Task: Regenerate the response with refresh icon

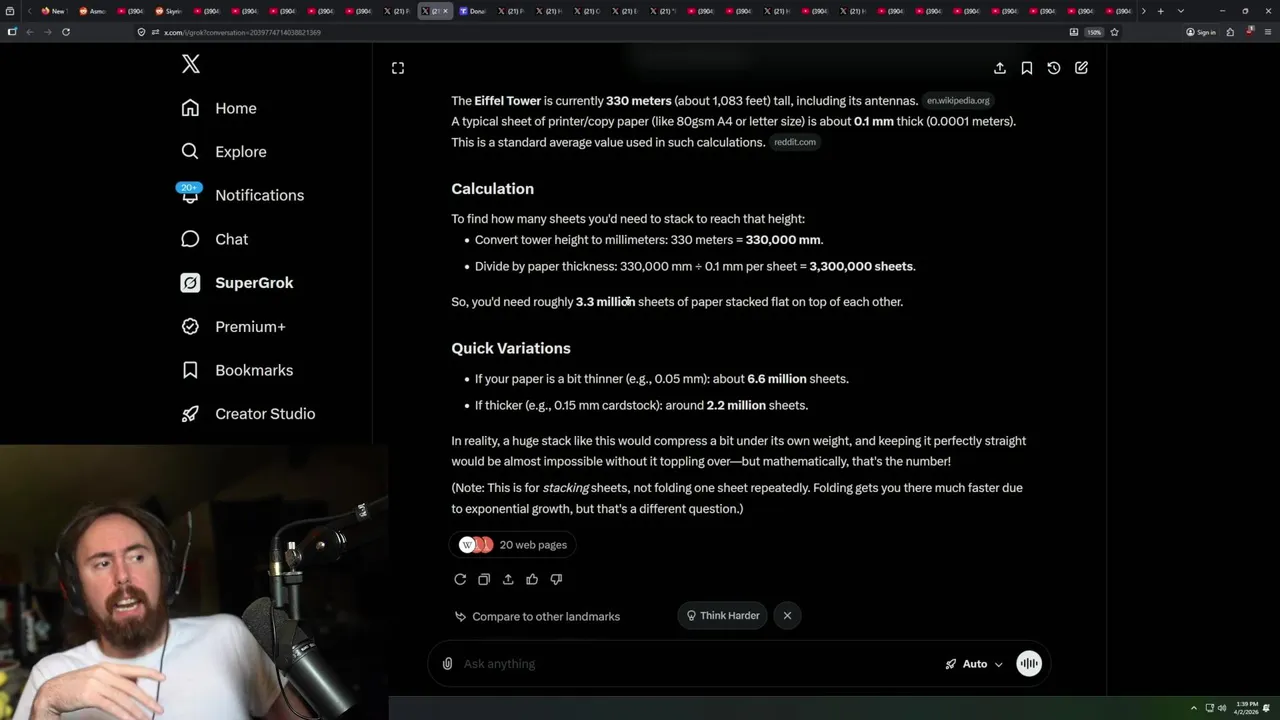Action: tap(460, 579)
